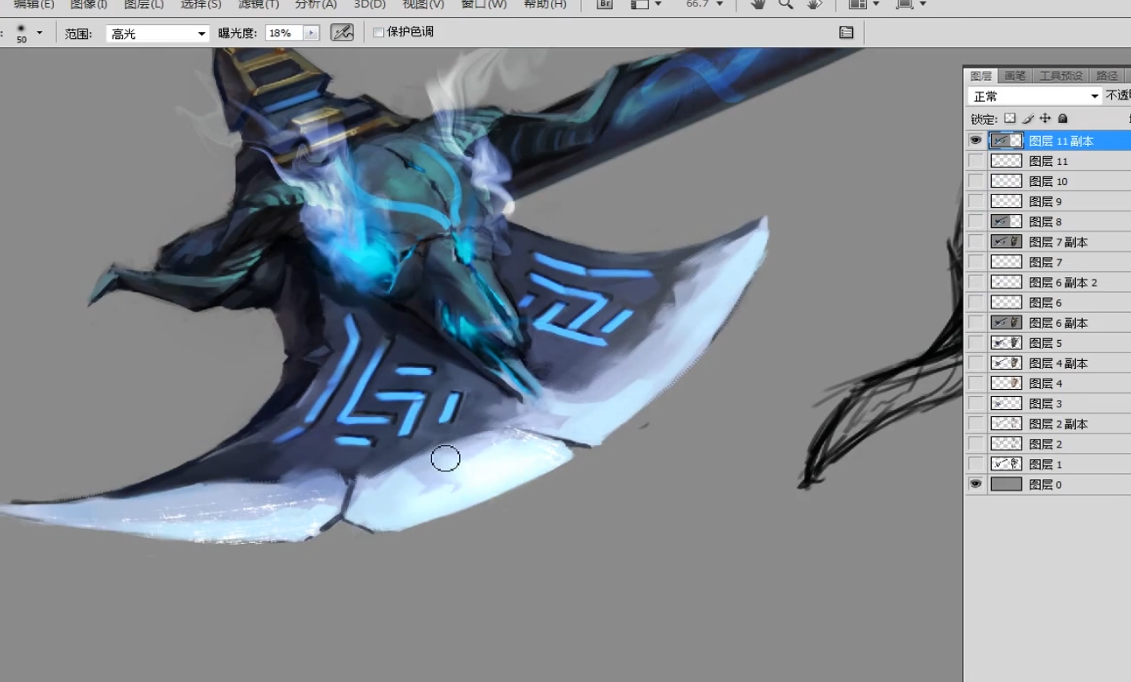This screenshot has height=682, width=1131.
Task: Switch to the 路径 panel tab
Action: [1106, 76]
